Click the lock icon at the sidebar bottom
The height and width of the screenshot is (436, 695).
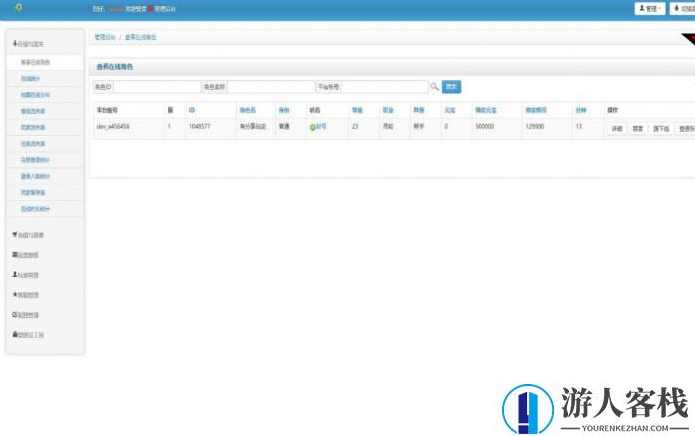[15, 334]
